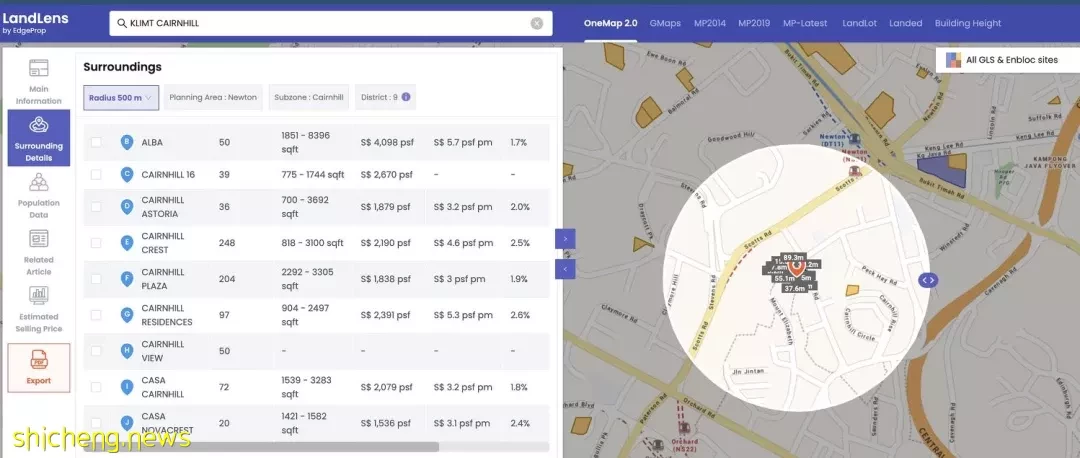The height and width of the screenshot is (458, 1080).
Task: Click marker H for CAIRNHILL VIEW
Action: coord(127,351)
